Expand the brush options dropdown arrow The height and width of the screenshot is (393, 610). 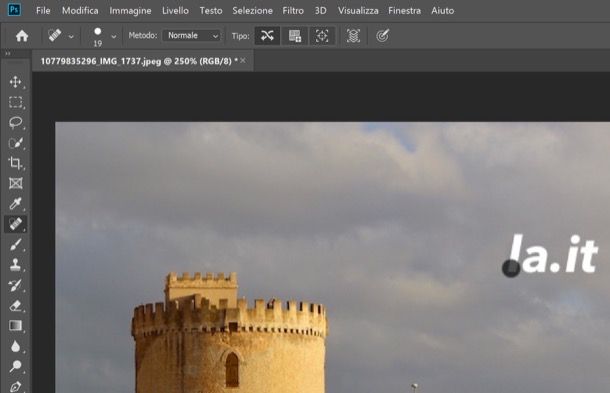point(114,37)
